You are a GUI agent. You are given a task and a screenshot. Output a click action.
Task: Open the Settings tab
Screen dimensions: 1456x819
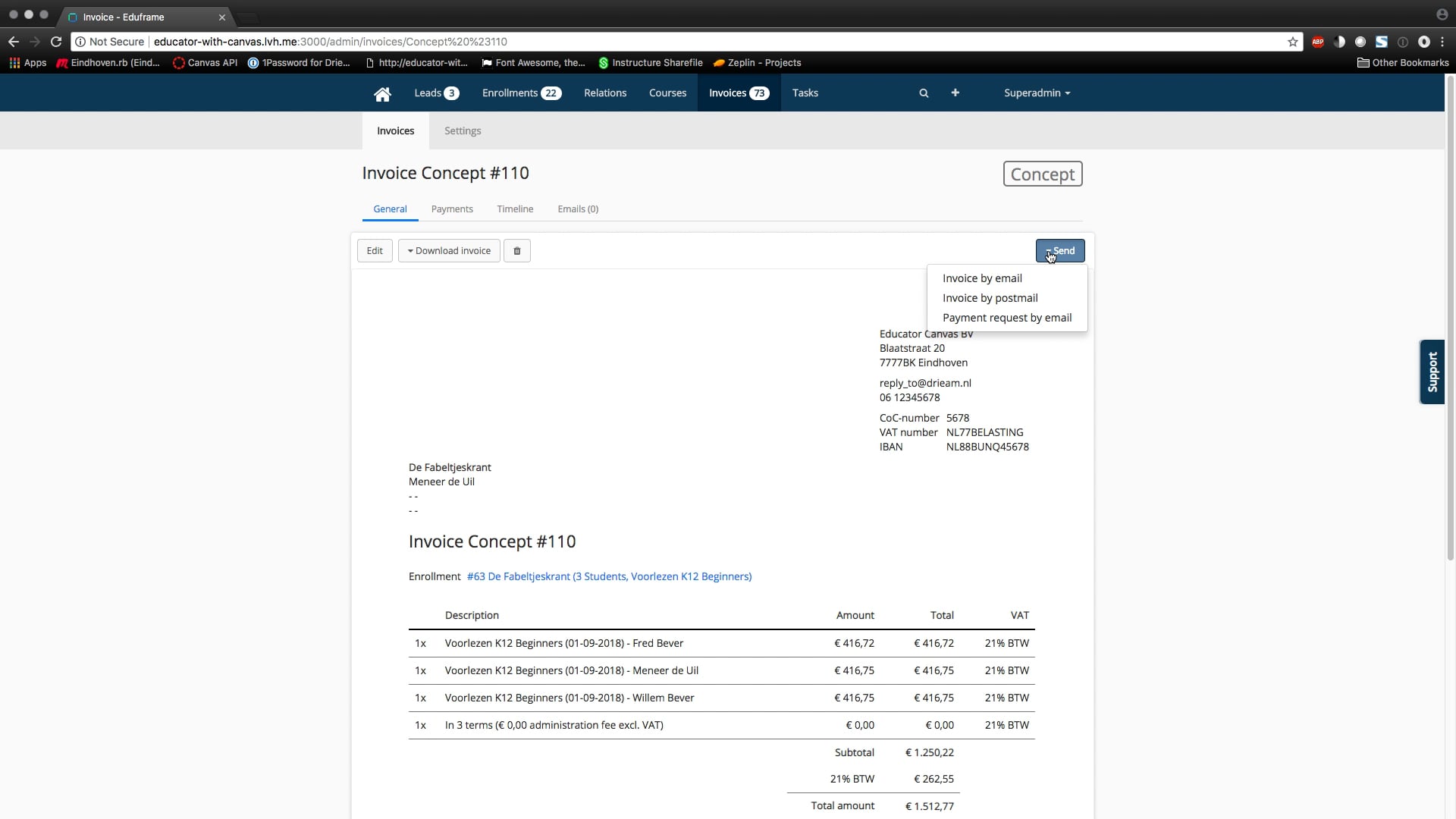coord(463,130)
